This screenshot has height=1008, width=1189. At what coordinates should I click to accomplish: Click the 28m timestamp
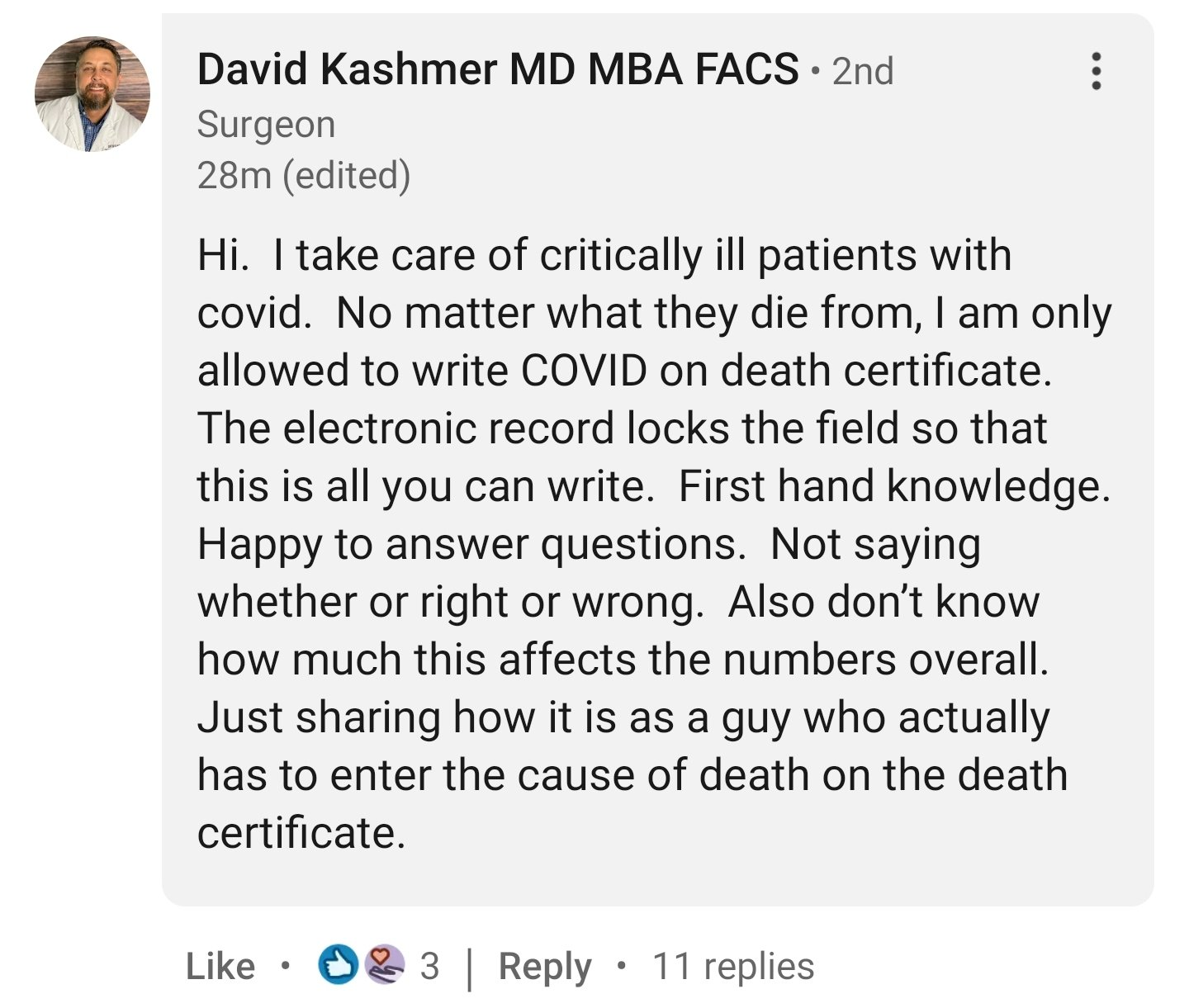pyautogui.click(x=234, y=175)
